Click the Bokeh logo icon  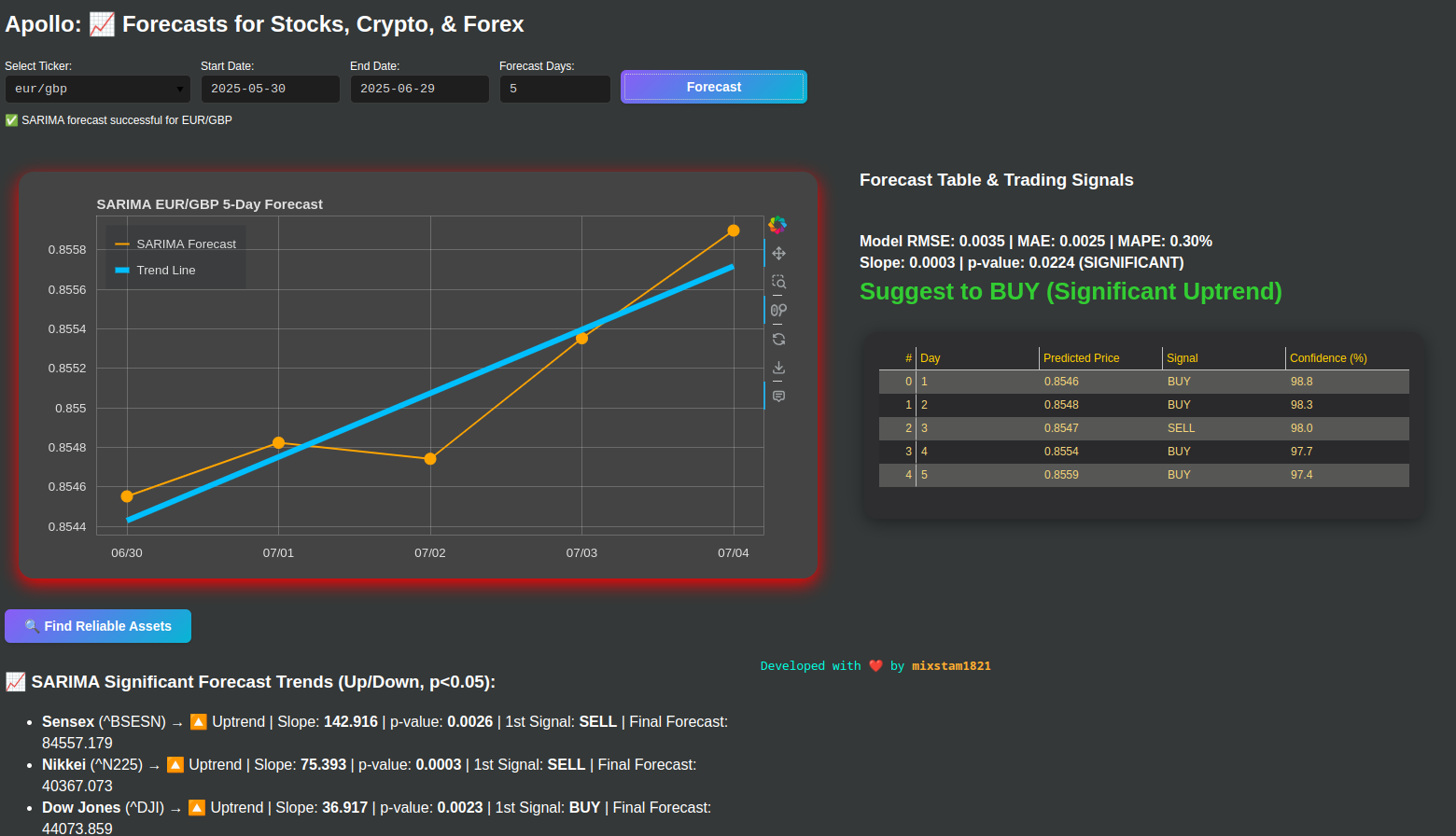777,225
